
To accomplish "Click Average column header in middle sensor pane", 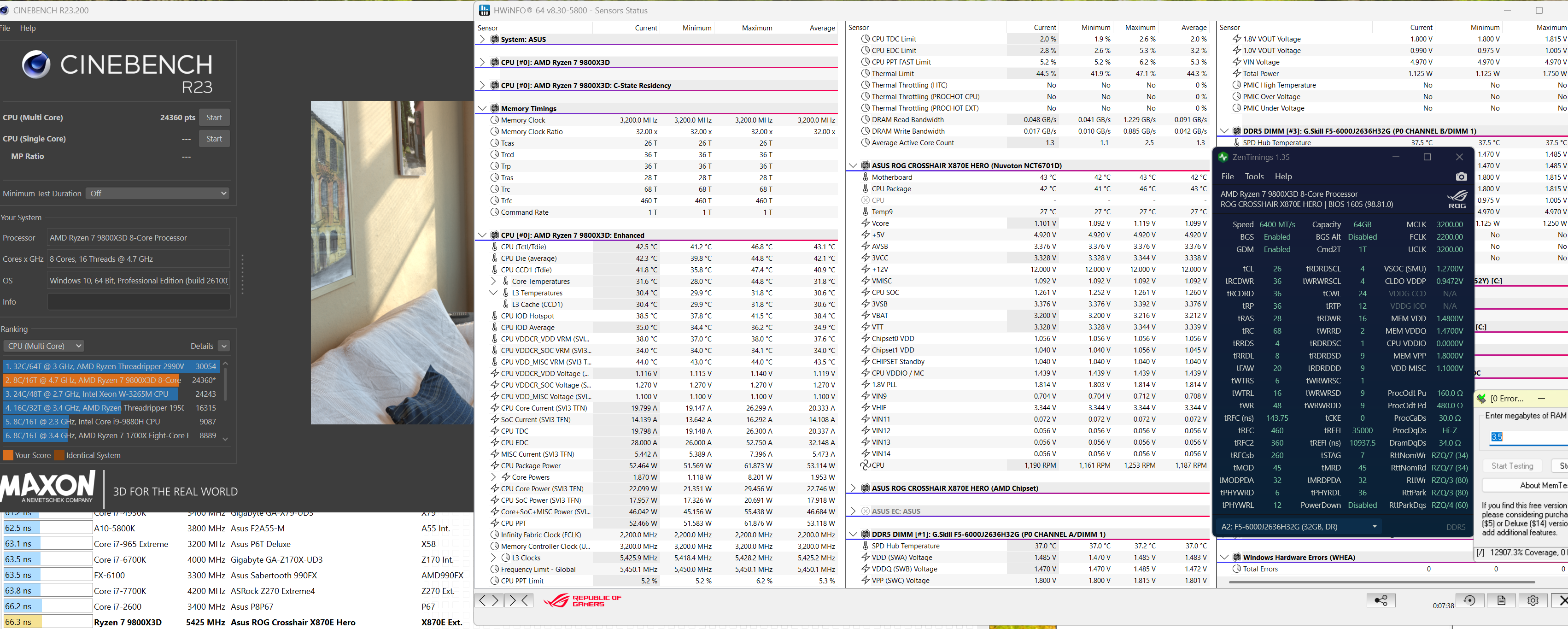I will [x=1194, y=27].
